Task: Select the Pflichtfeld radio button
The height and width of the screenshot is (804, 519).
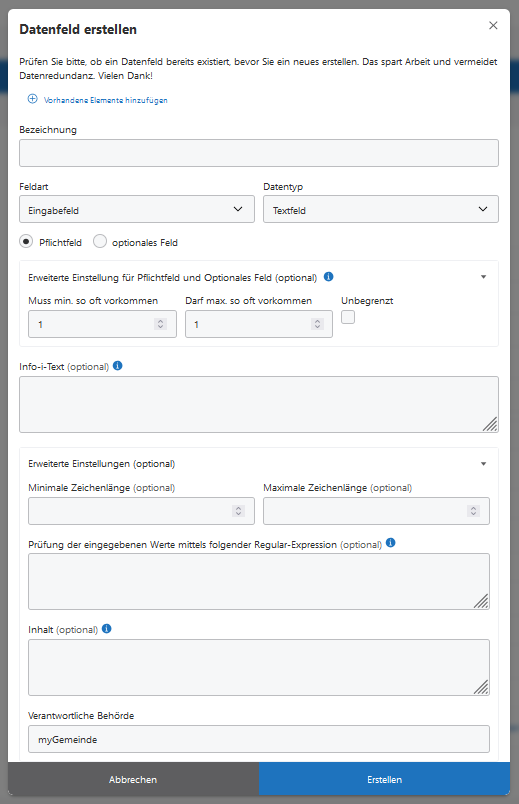Action: 26,241
